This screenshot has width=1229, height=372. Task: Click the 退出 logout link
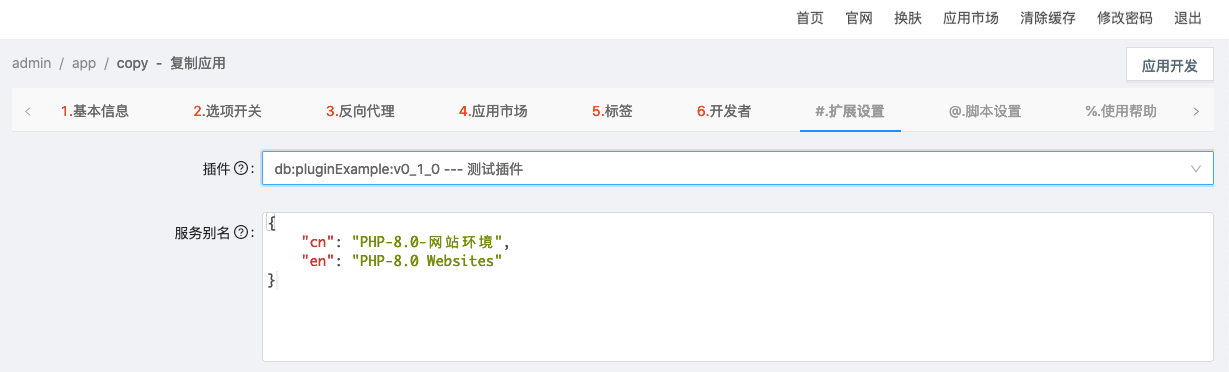point(1188,18)
